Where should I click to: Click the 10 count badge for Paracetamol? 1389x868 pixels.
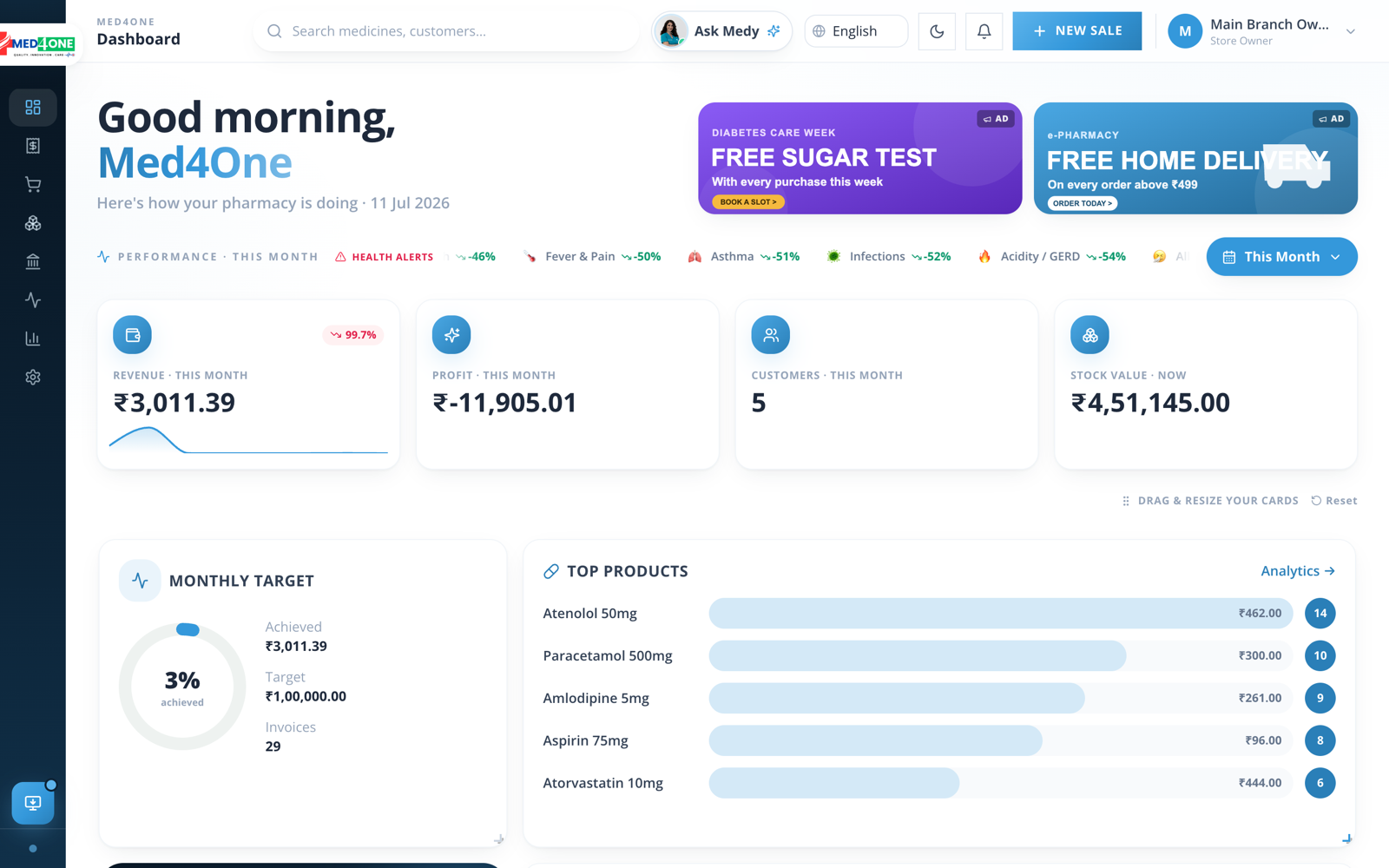[x=1320, y=656]
